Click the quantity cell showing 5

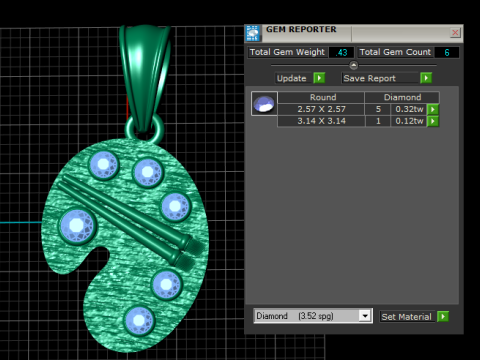378,109
